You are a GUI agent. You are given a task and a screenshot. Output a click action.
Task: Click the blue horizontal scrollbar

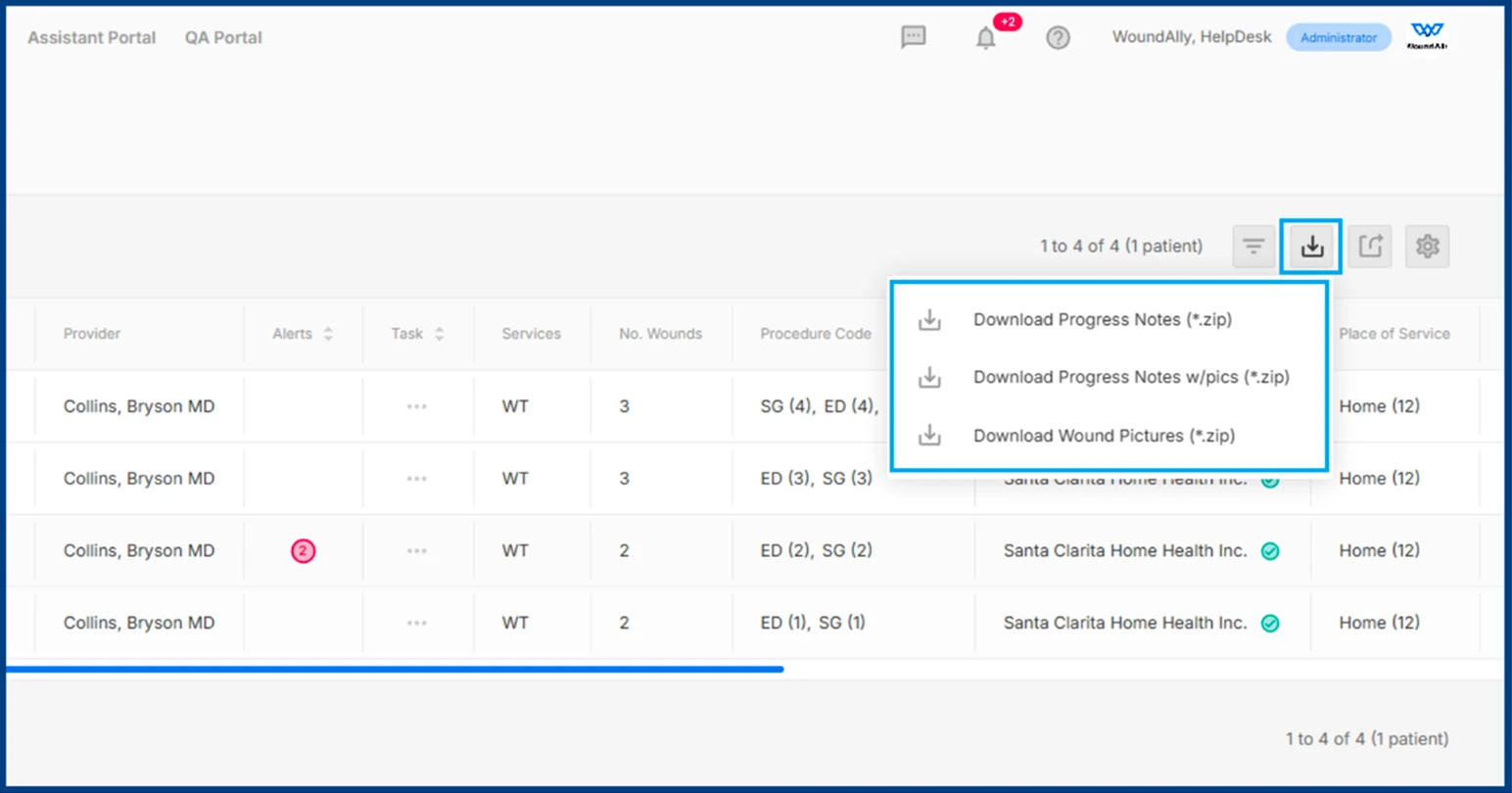coord(392,670)
